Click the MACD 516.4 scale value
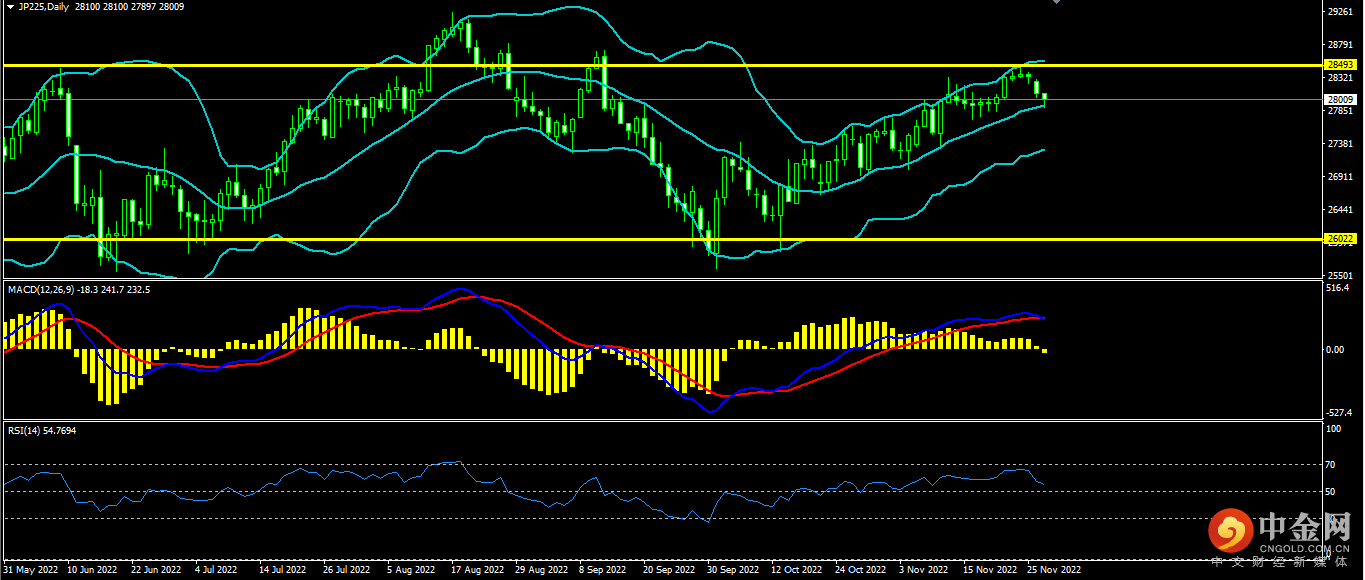Screen dimensions: 1365x580 [x=1336, y=288]
